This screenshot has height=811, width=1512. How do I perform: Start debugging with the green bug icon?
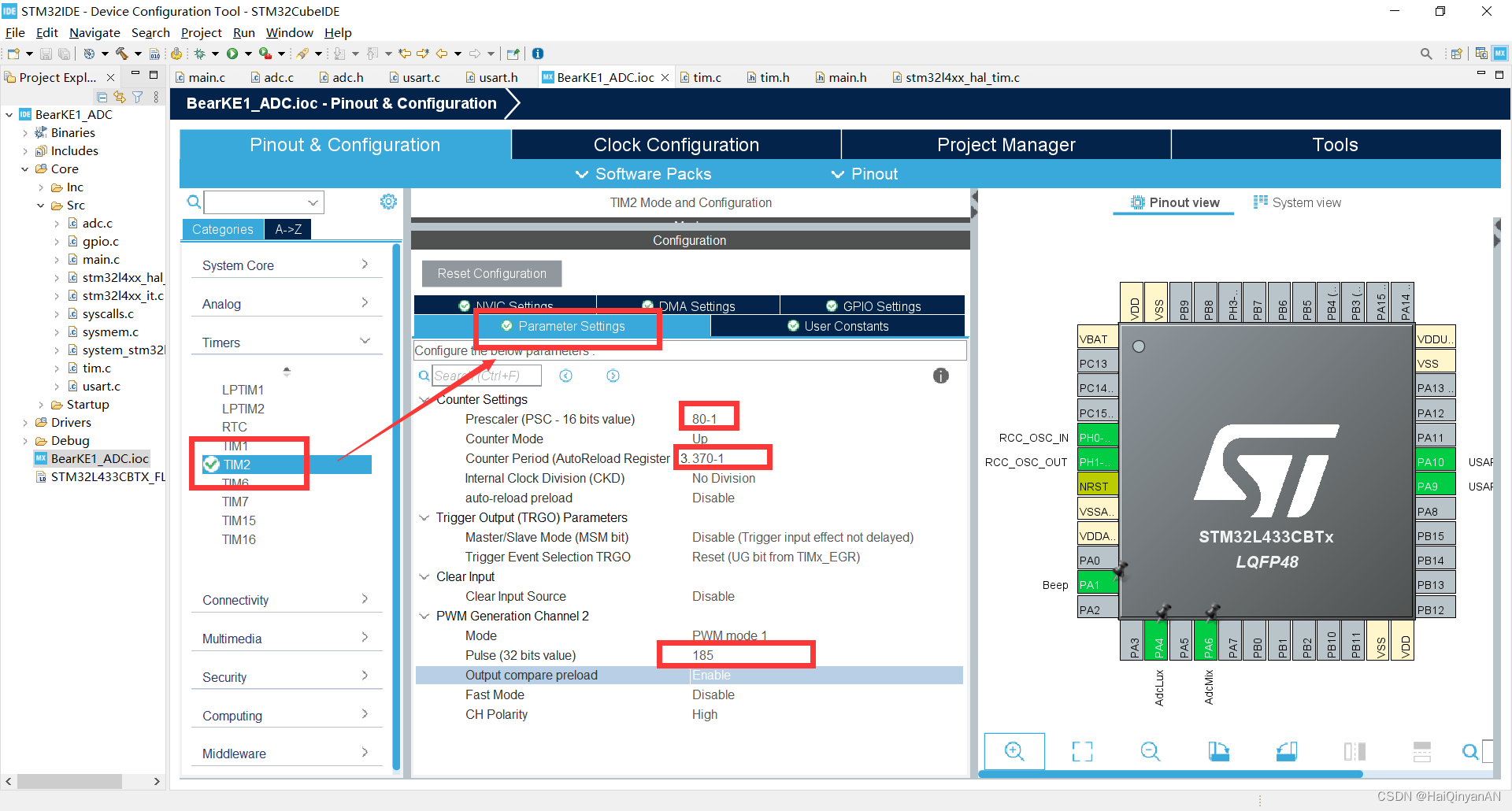pos(200,54)
